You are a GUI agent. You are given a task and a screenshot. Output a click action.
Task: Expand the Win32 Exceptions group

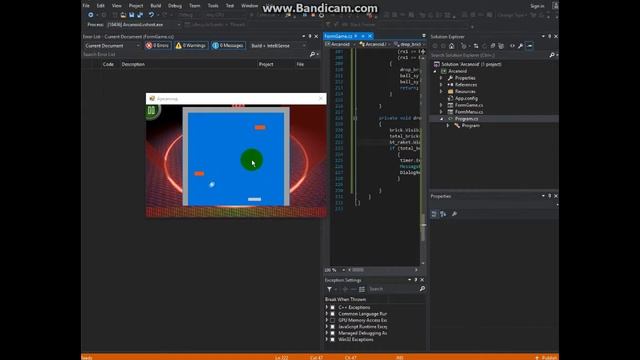tap(327, 340)
